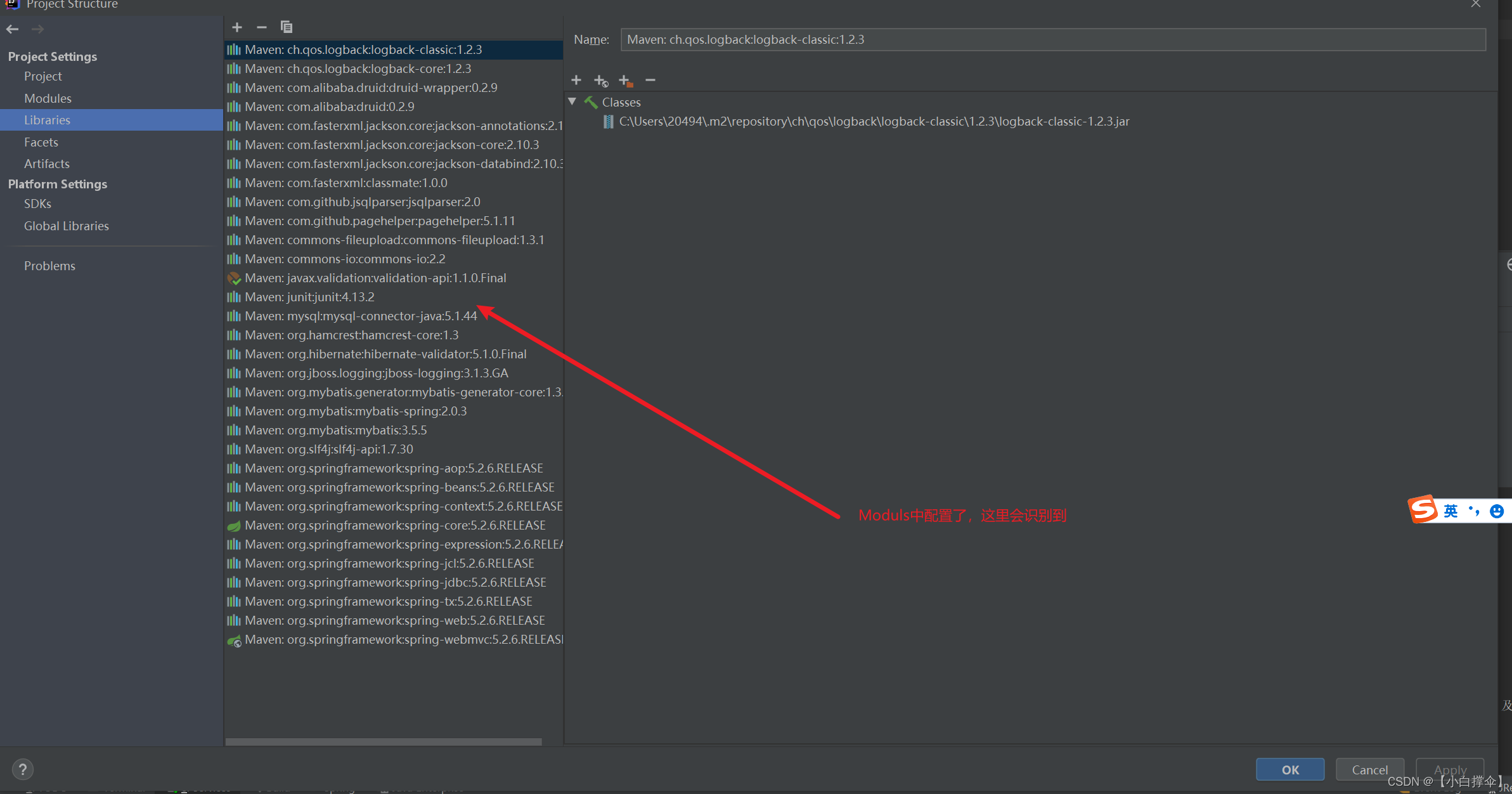1512x794 pixels.
Task: Select the mysql-connector-java:5.1.44 library
Action: (393, 316)
